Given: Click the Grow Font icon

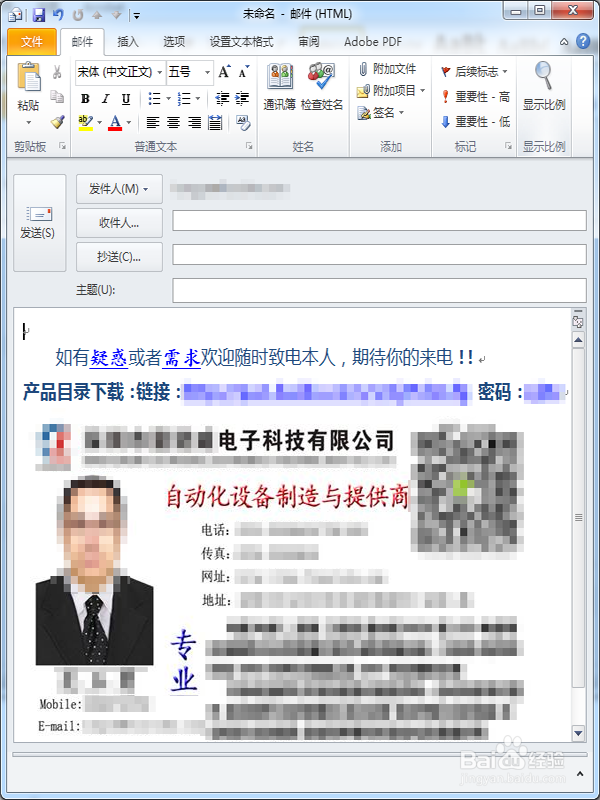Looking at the screenshot, I should pos(224,72).
